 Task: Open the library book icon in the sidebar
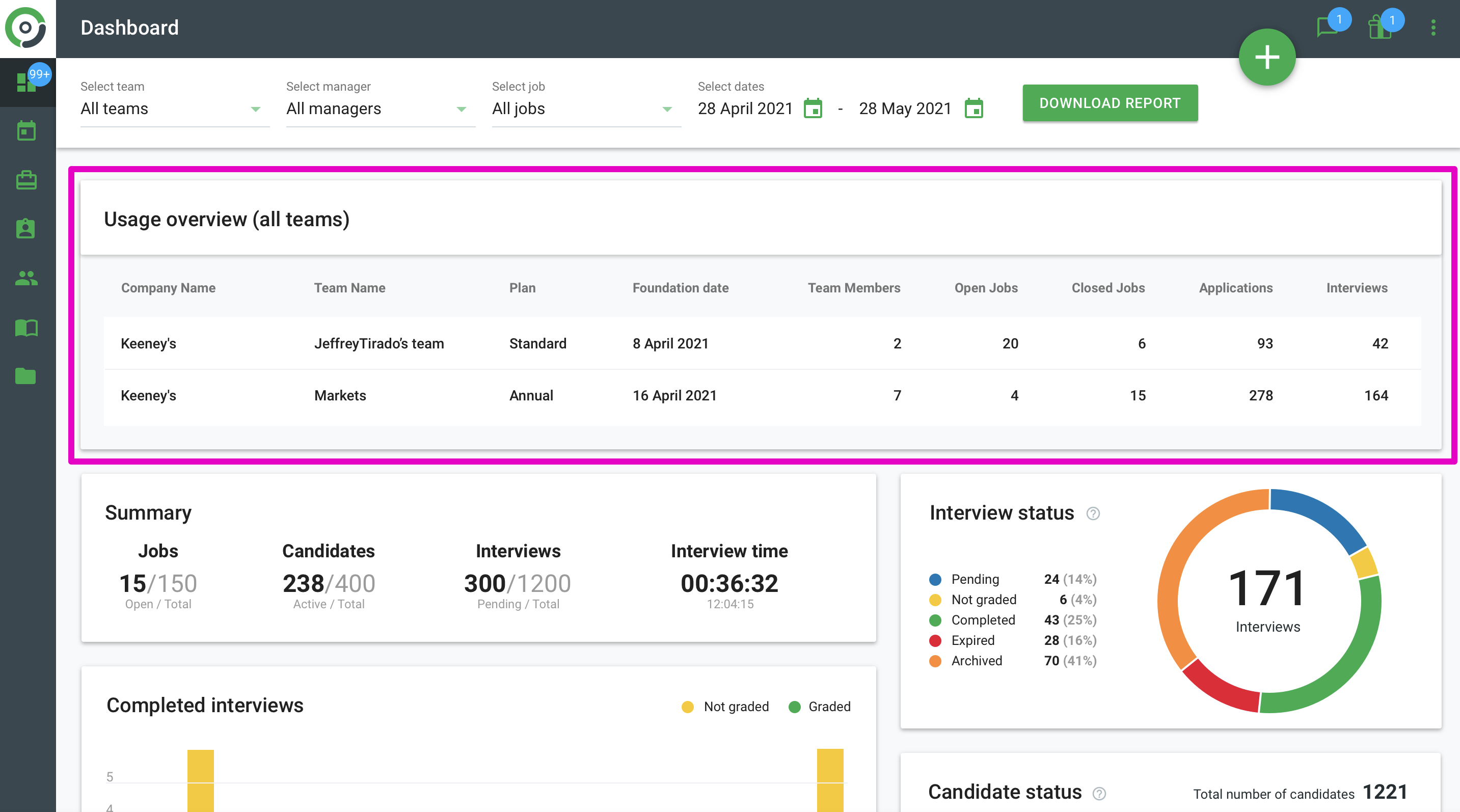[26, 328]
